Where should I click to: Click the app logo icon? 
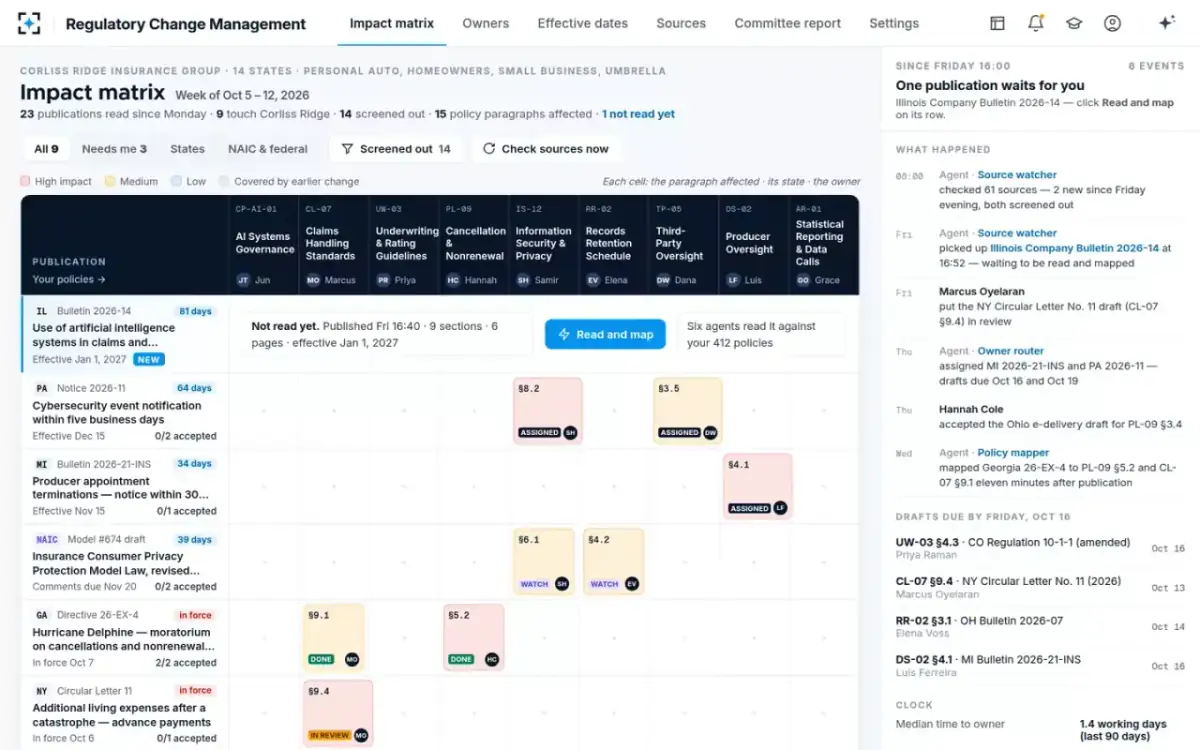click(x=29, y=23)
